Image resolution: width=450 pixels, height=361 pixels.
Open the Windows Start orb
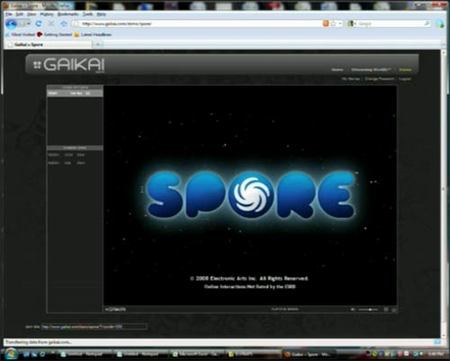(x=11, y=353)
